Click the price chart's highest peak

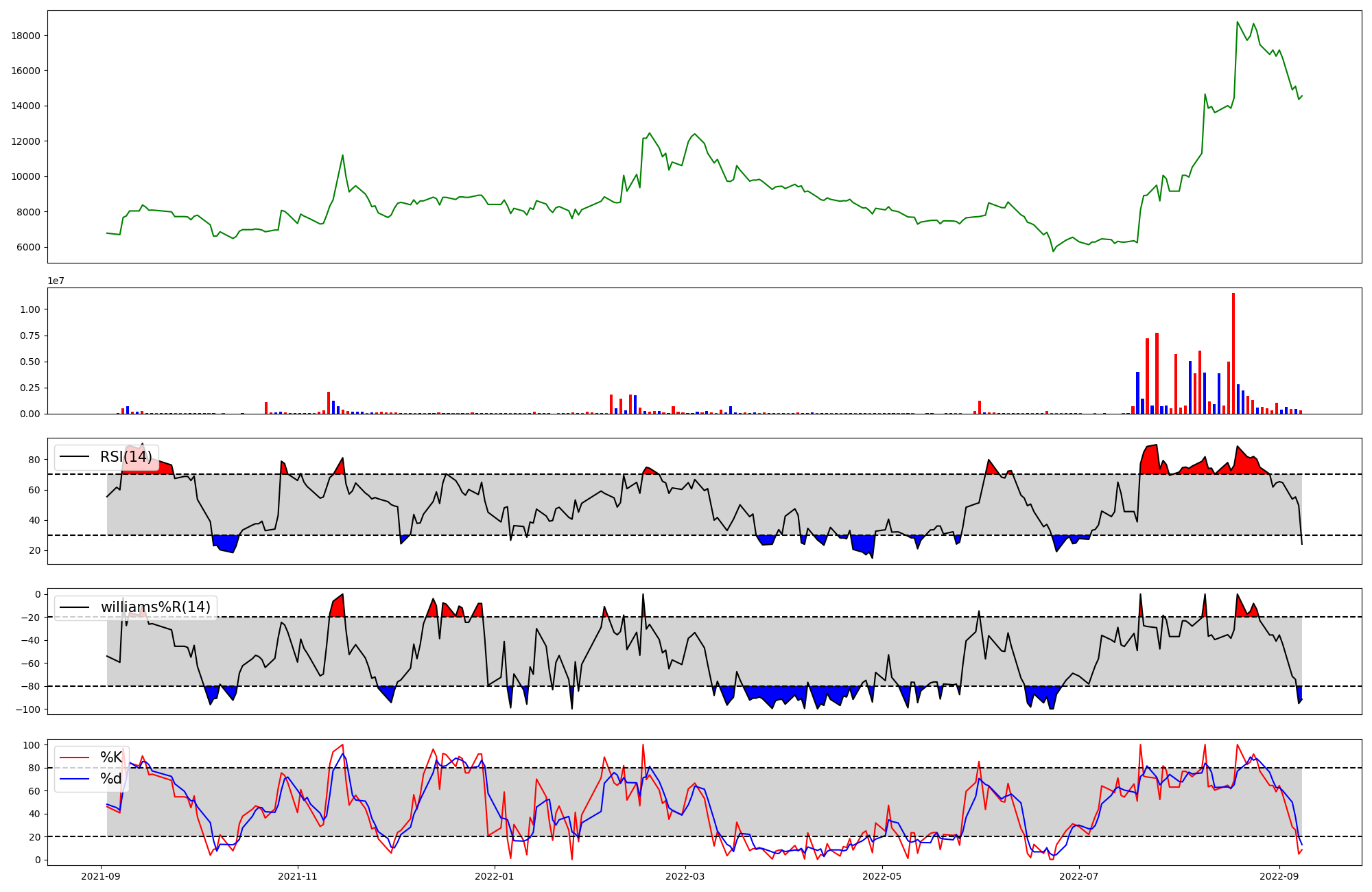click(1238, 22)
